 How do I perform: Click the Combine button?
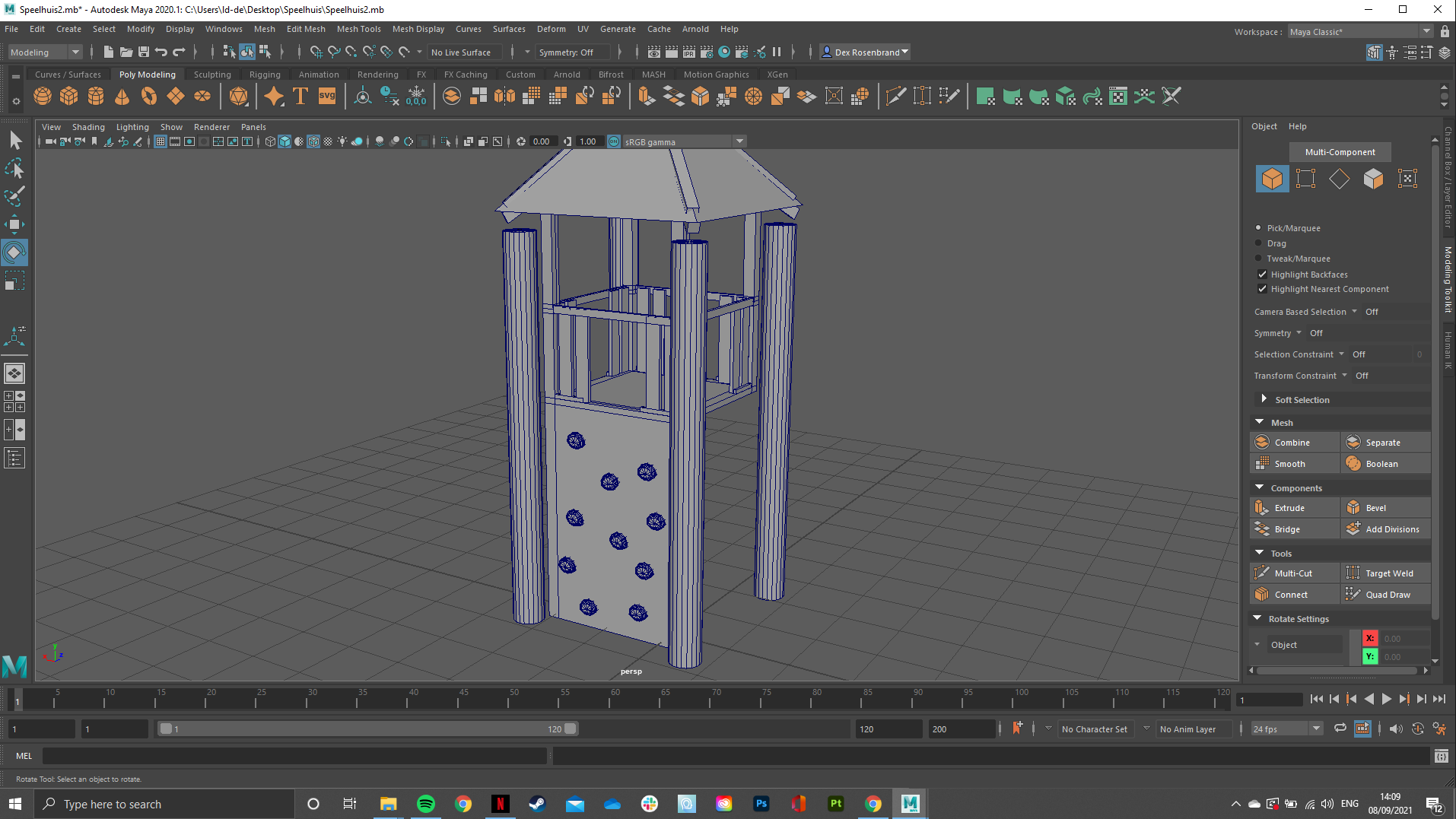click(1292, 443)
